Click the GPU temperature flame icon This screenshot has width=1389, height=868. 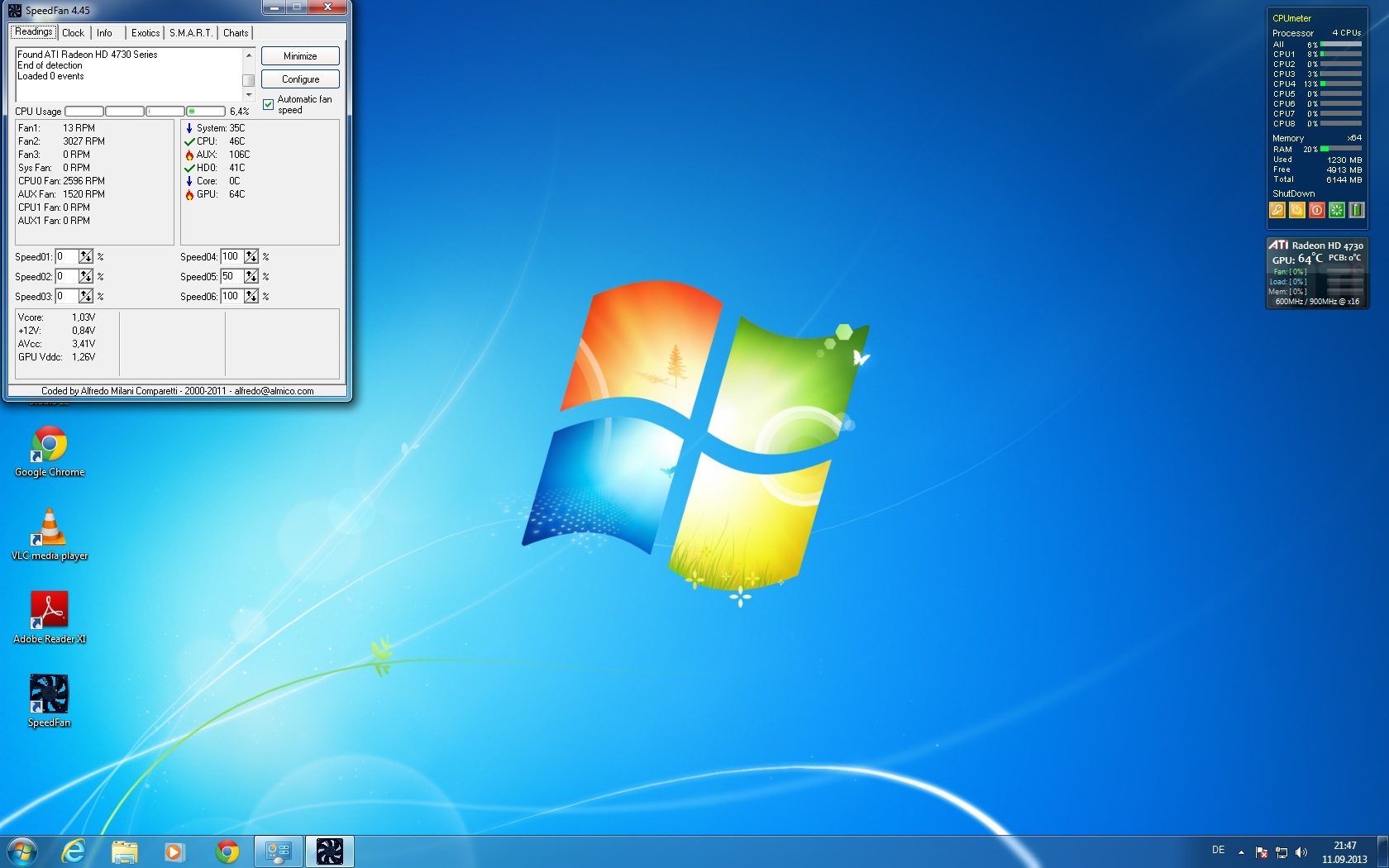click(189, 194)
